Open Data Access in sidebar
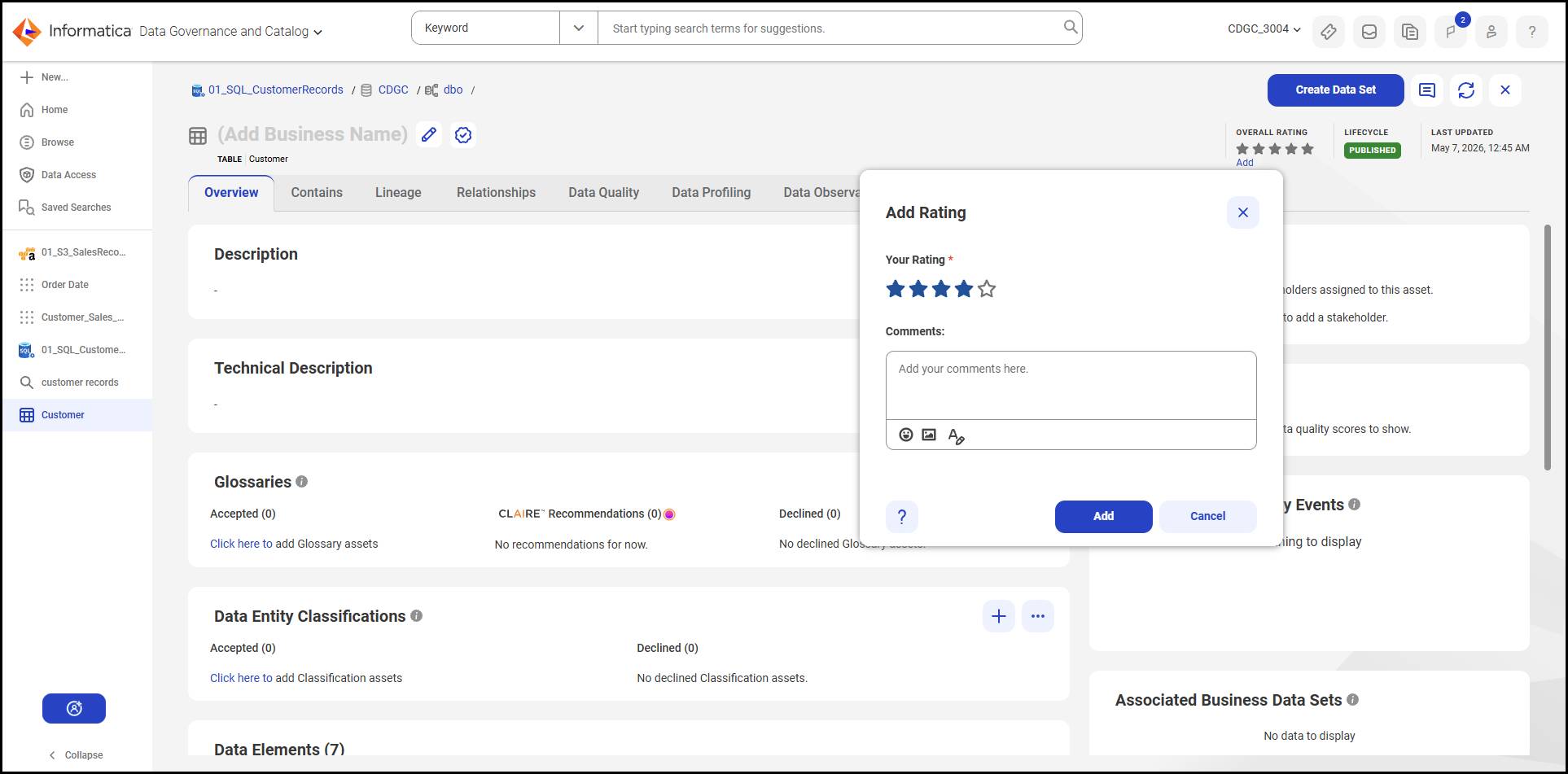Image resolution: width=1568 pixels, height=774 pixels. tap(68, 175)
